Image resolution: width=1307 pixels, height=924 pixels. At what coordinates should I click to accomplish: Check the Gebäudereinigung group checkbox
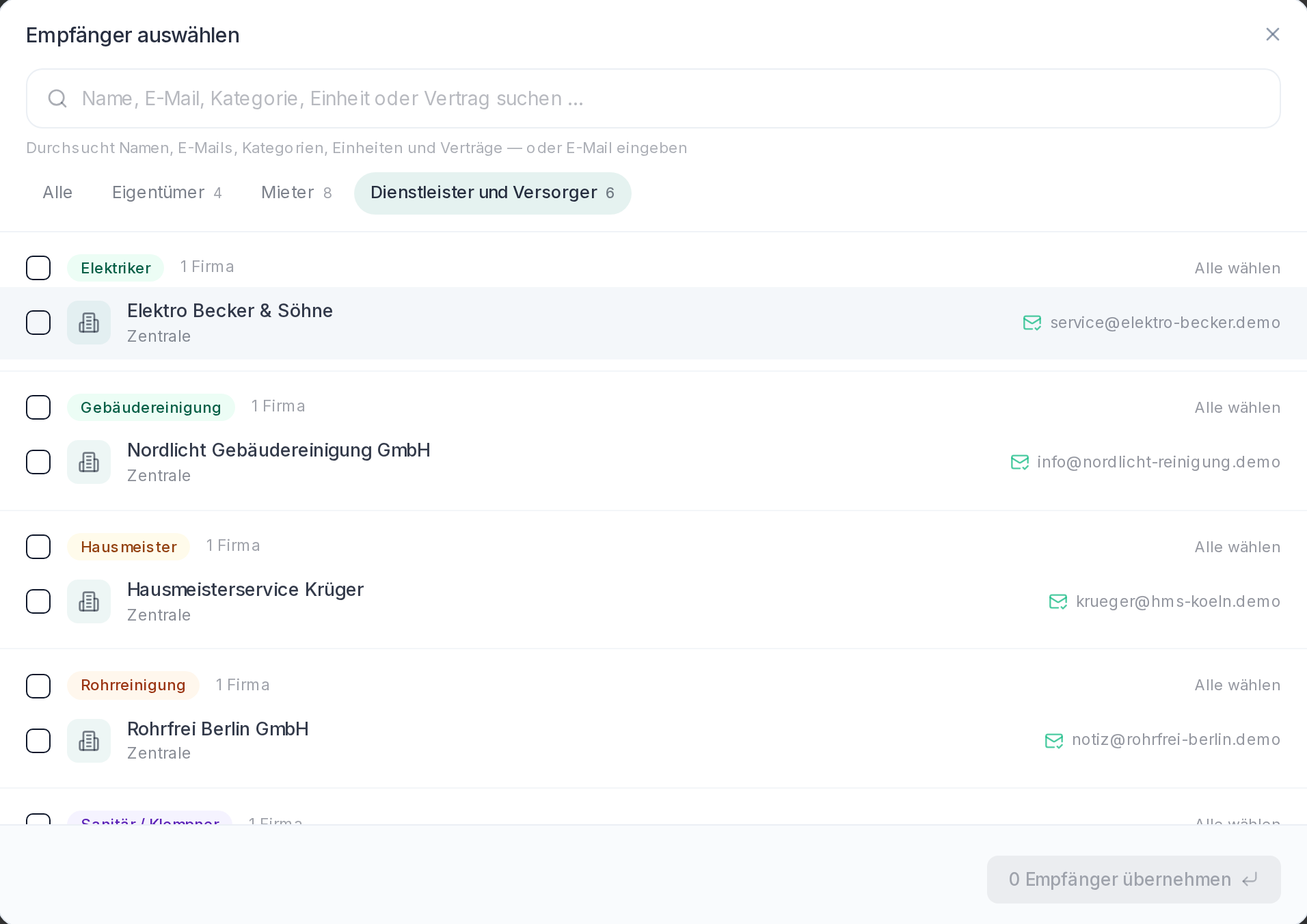(x=38, y=407)
